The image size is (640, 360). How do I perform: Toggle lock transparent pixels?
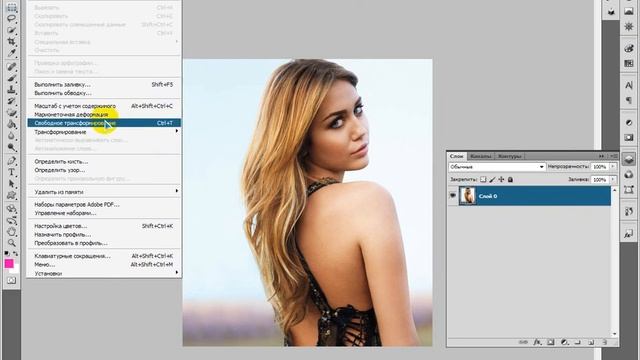coord(483,179)
